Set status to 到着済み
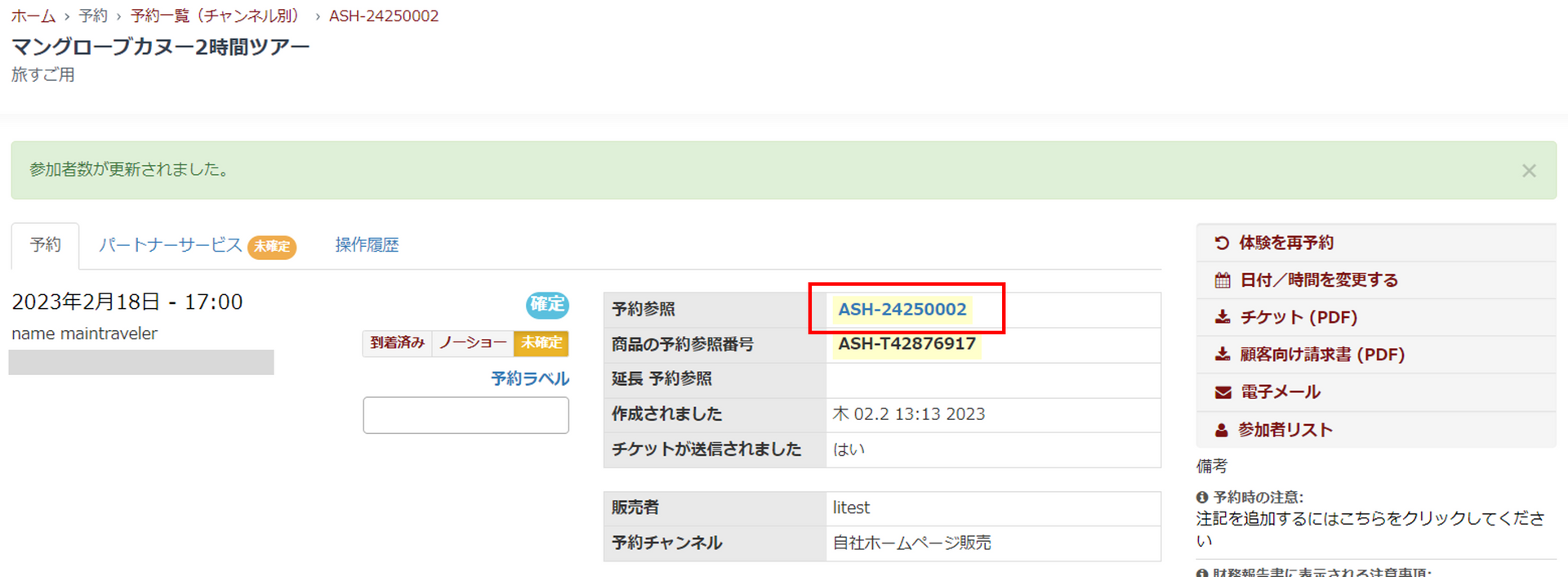The height and width of the screenshot is (577, 1568). click(397, 343)
